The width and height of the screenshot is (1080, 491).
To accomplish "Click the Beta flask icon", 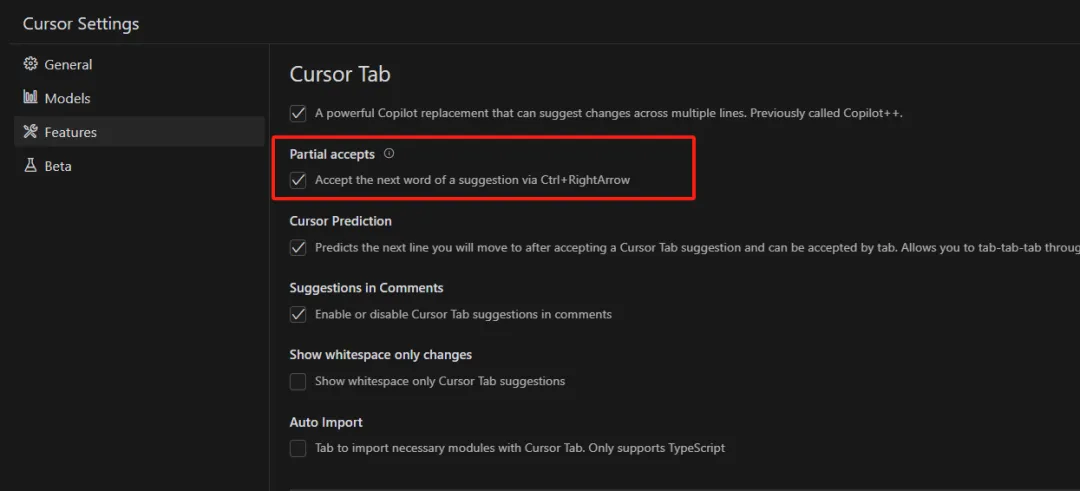I will (30, 166).
